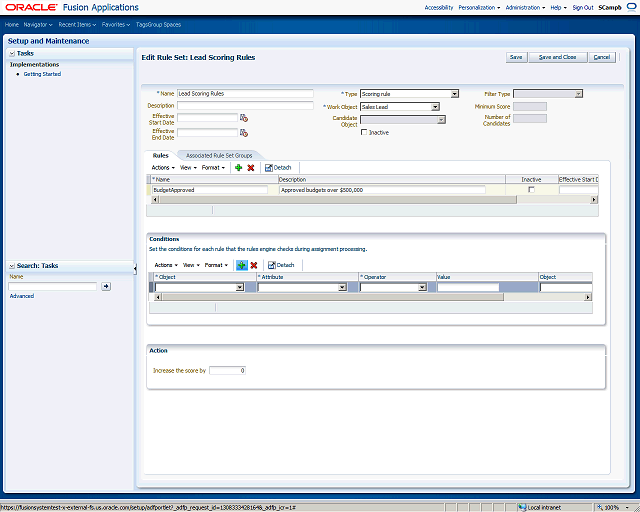Open the Favorites menu
Viewport: 640px width, 512px height.
[116, 24]
